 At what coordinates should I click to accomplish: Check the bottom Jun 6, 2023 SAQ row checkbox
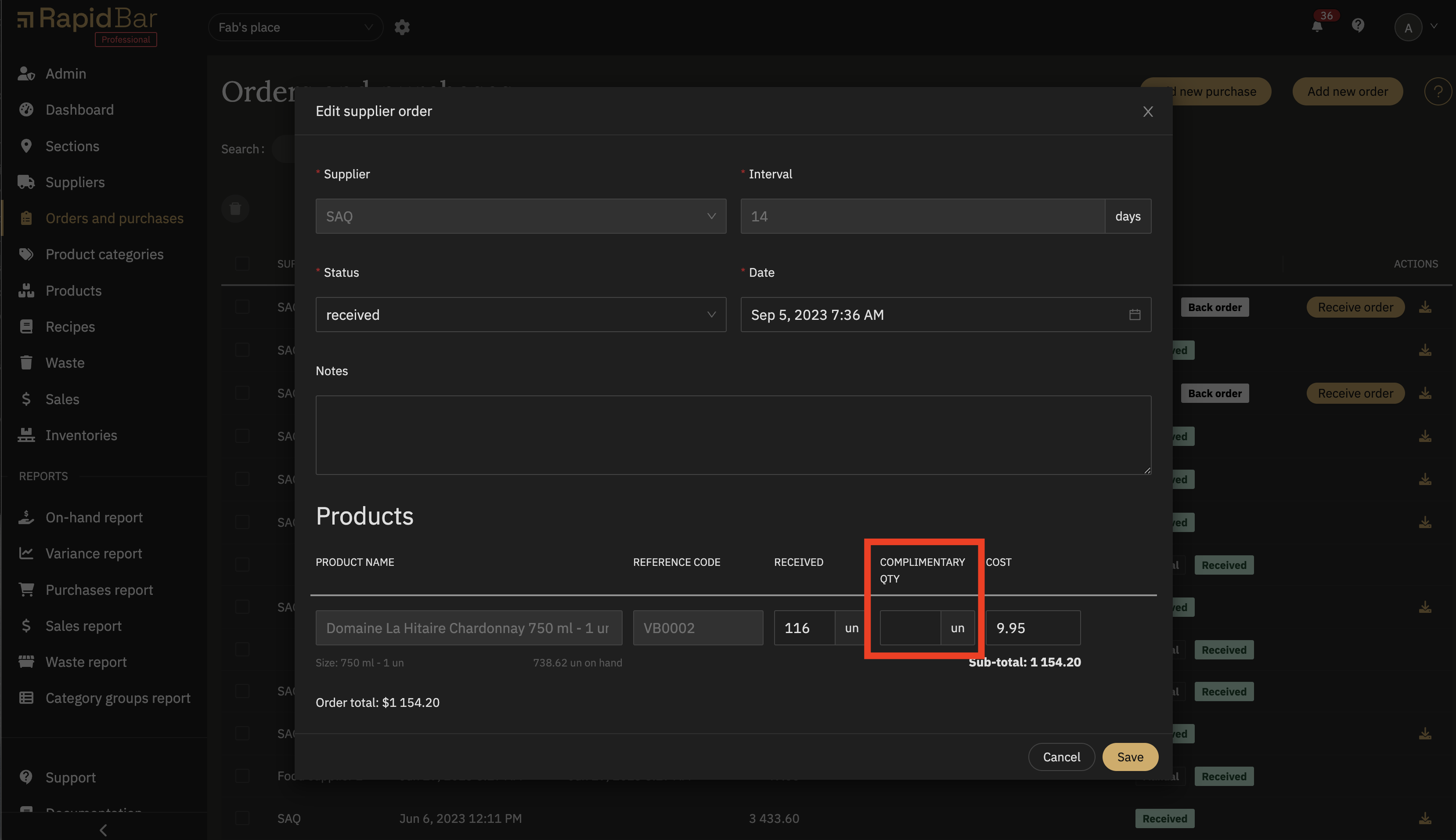click(242, 818)
